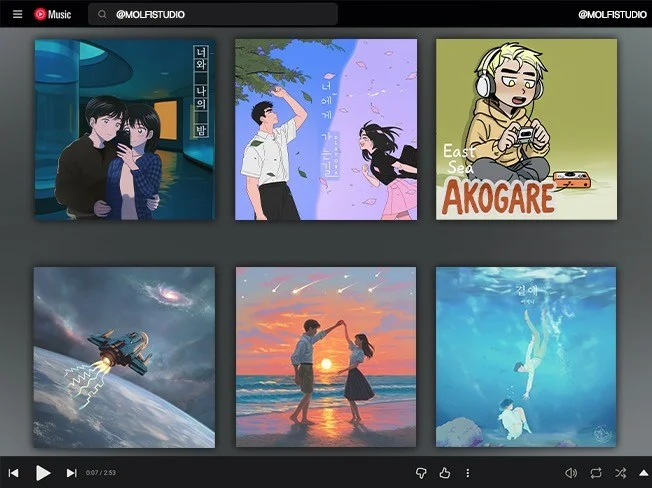The height and width of the screenshot is (488, 652).
Task: Open the underwater diving album cover
Action: tap(526, 357)
